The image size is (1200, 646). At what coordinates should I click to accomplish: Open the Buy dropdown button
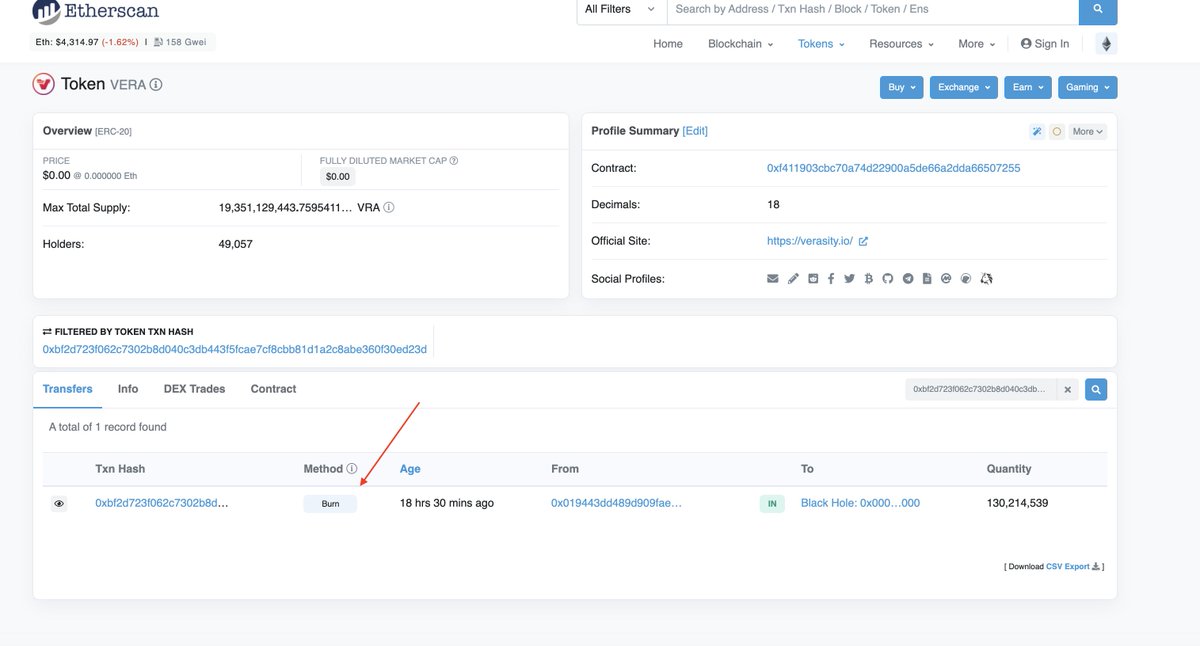(x=901, y=87)
